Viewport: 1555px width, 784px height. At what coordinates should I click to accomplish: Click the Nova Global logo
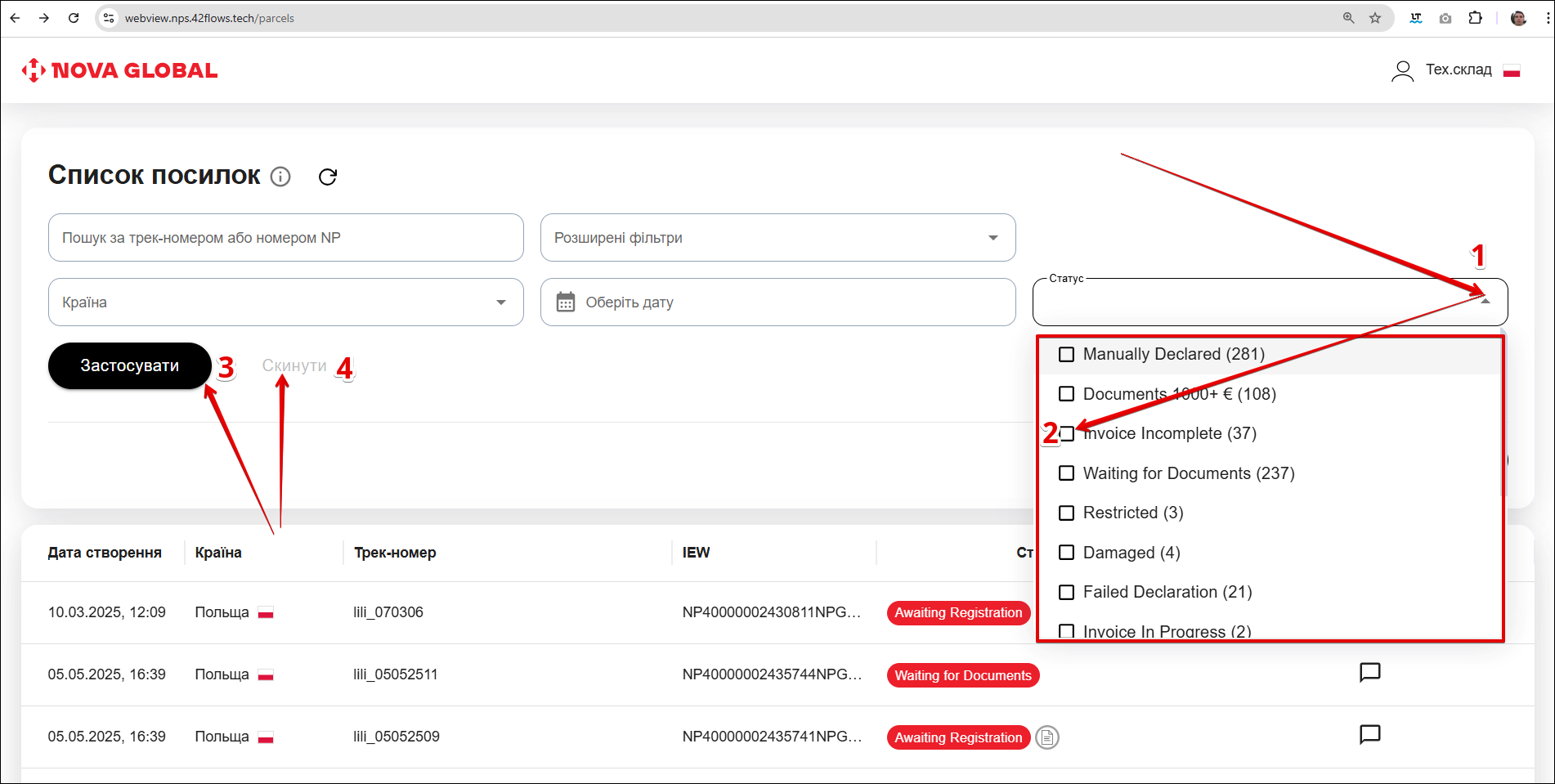(x=119, y=70)
